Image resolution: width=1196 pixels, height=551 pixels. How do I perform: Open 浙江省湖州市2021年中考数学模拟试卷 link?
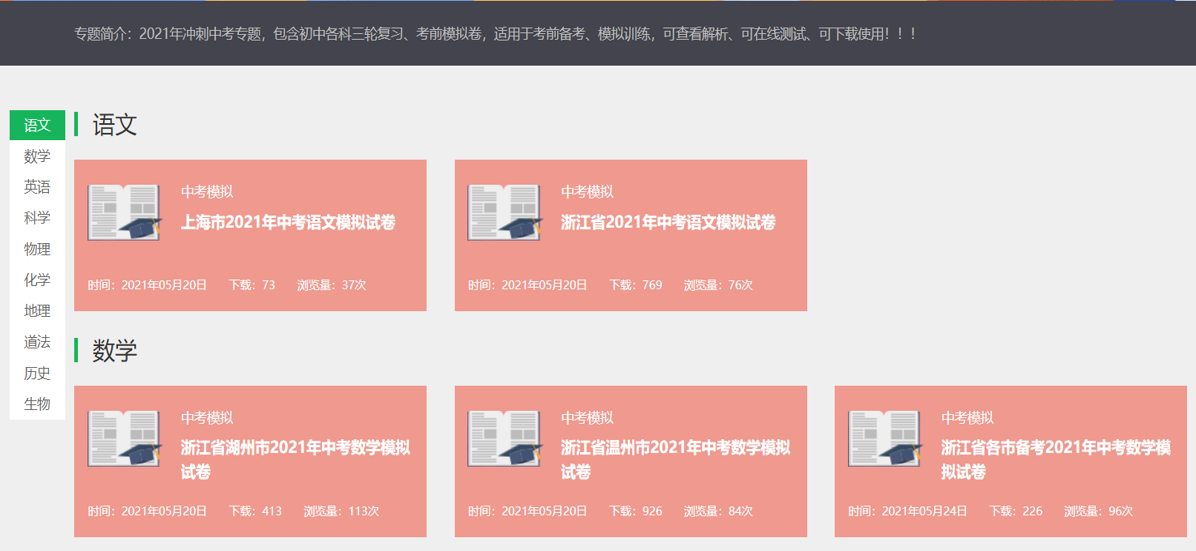pos(296,460)
